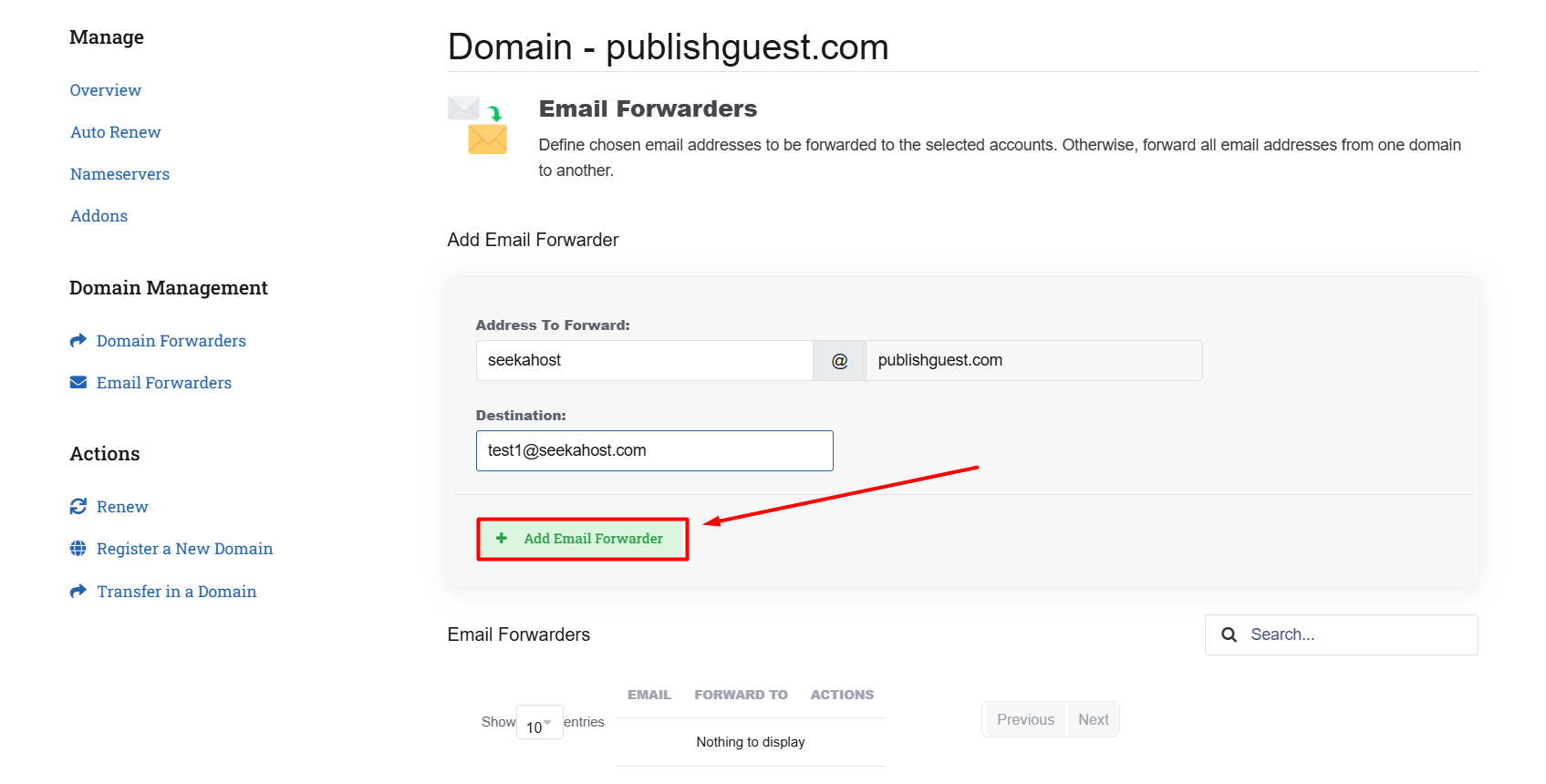Open Register a New Domain link
The width and height of the screenshot is (1546, 784).
(184, 549)
